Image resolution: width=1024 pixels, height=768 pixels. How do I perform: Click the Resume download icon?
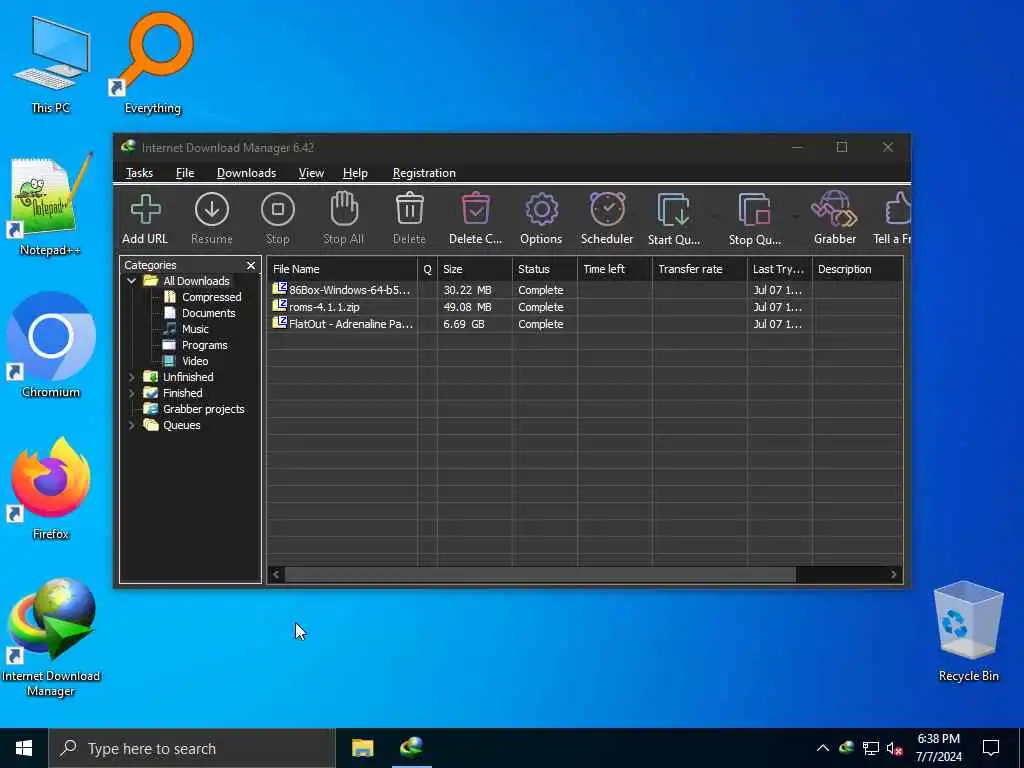(x=212, y=210)
